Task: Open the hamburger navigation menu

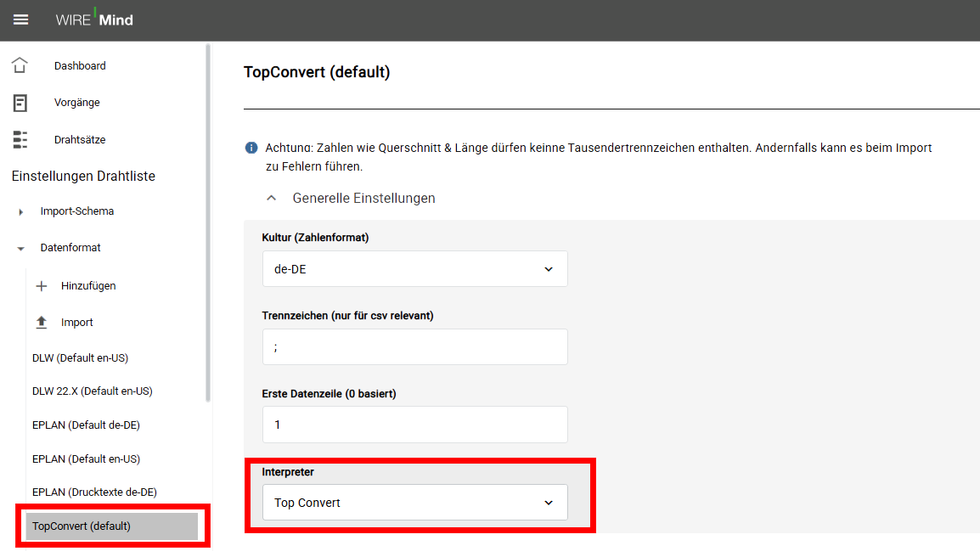Action: [x=21, y=20]
